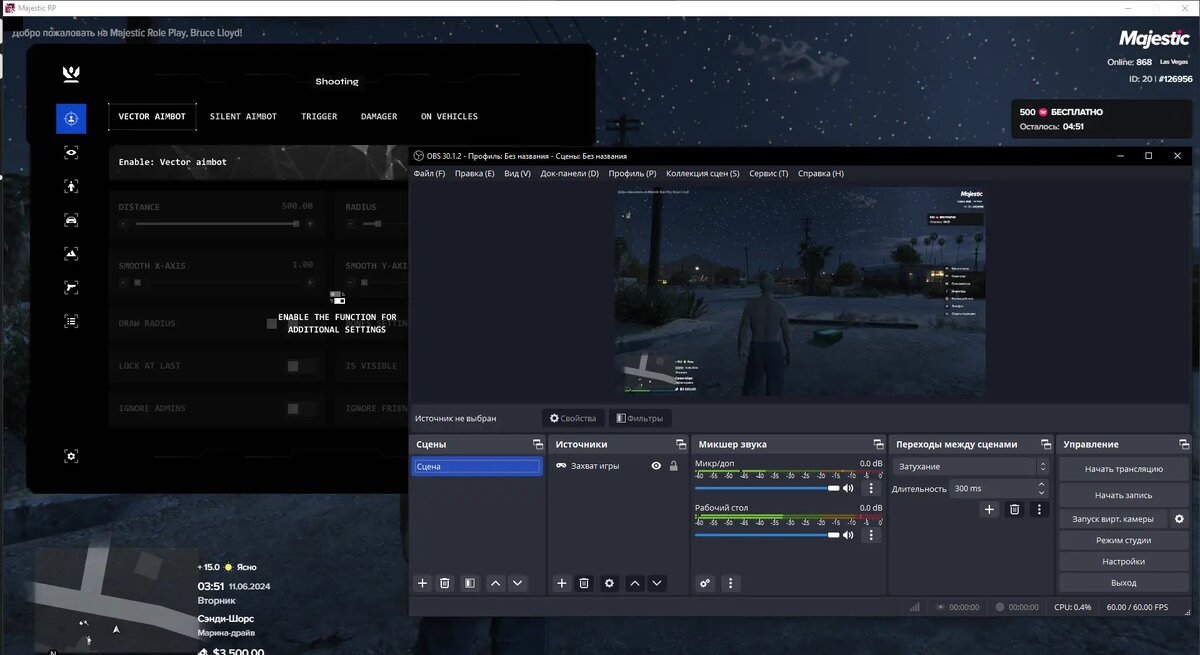The width and height of the screenshot is (1200, 655).
Task: Open scene filters icon in Сцены panel
Action: click(469, 583)
